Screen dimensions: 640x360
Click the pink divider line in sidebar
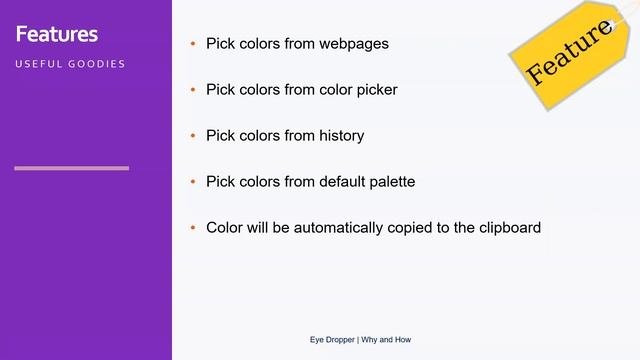coord(71,168)
